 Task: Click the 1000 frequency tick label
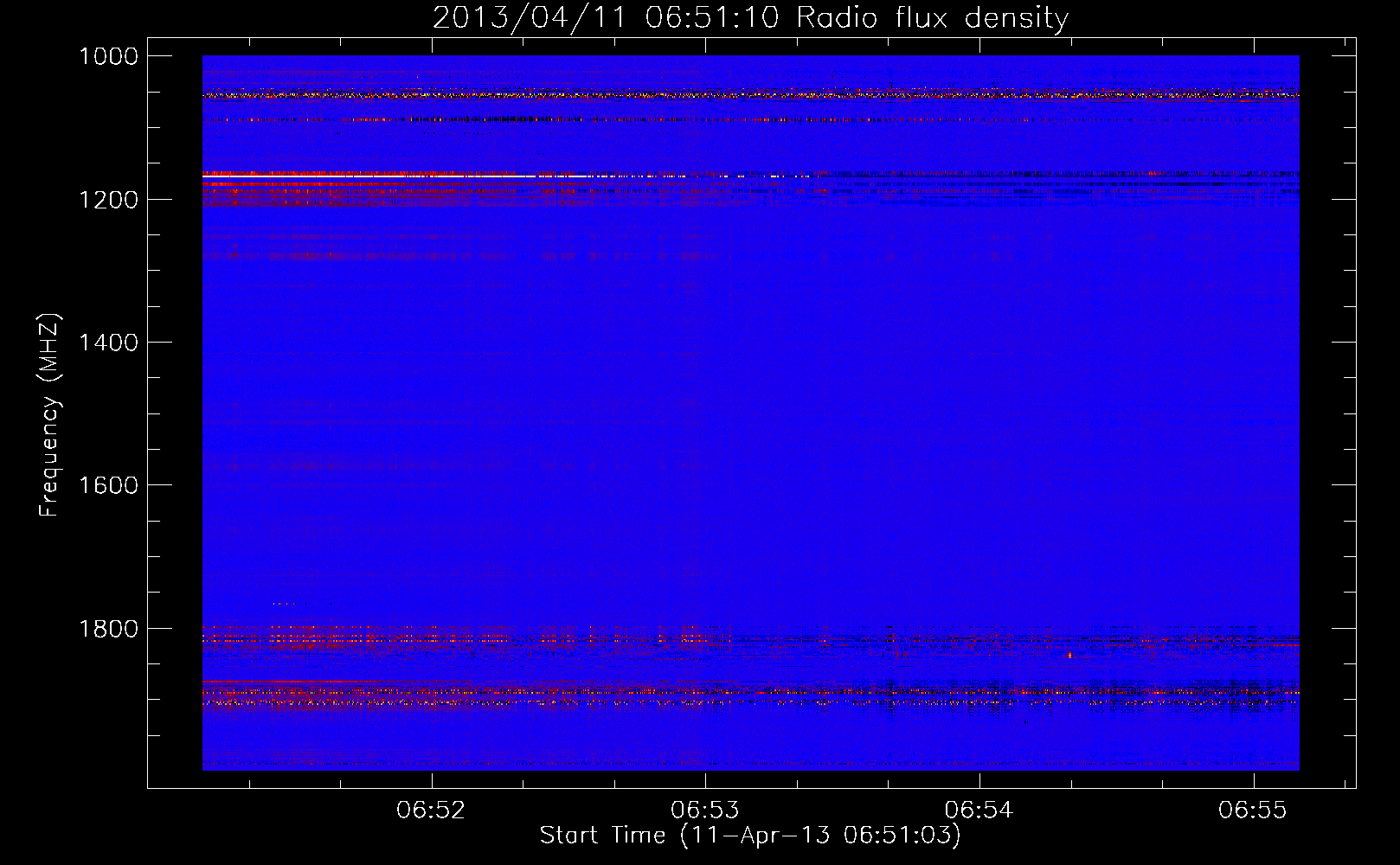[x=108, y=56]
